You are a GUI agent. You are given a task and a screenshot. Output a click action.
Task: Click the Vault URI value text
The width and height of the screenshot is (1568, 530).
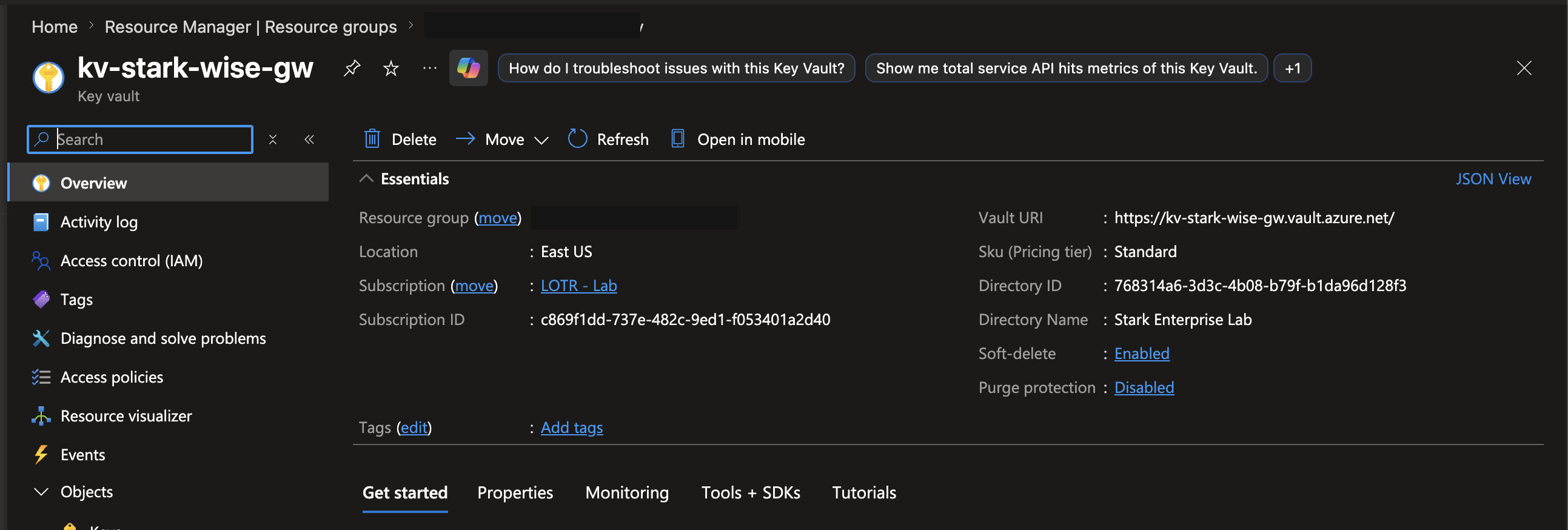point(1254,218)
